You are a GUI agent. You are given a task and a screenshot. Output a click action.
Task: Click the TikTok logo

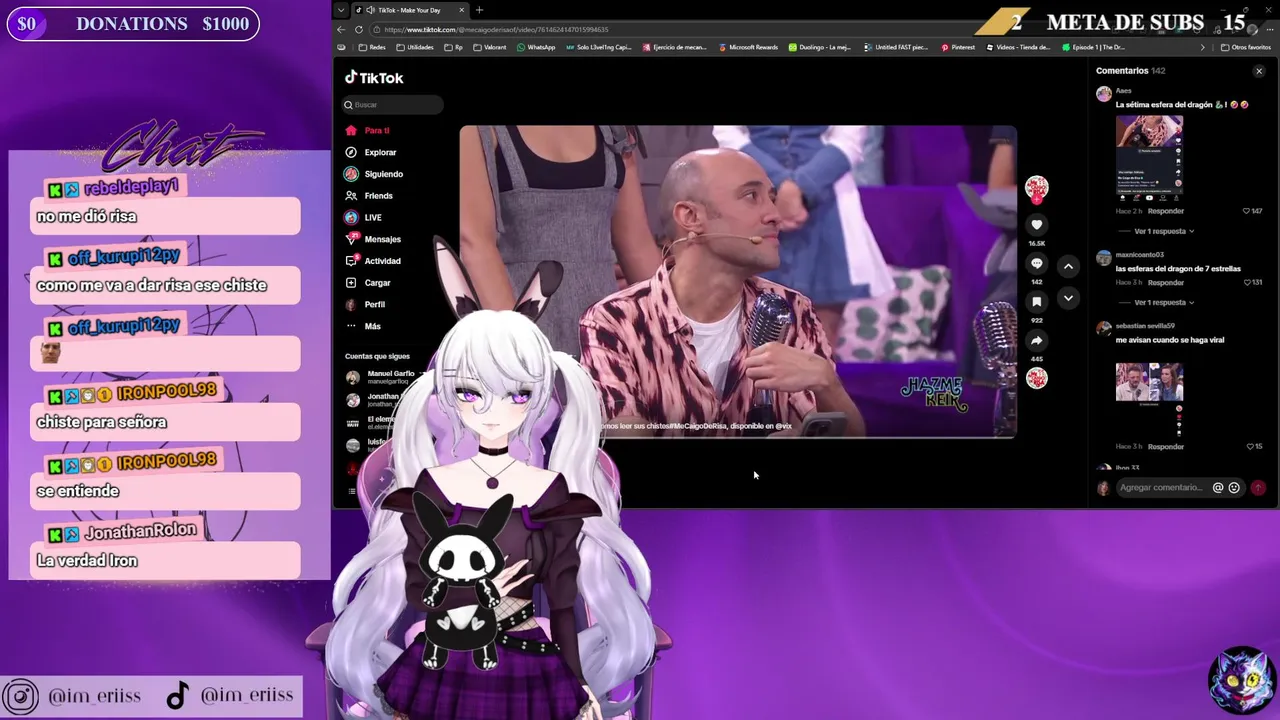point(374,78)
